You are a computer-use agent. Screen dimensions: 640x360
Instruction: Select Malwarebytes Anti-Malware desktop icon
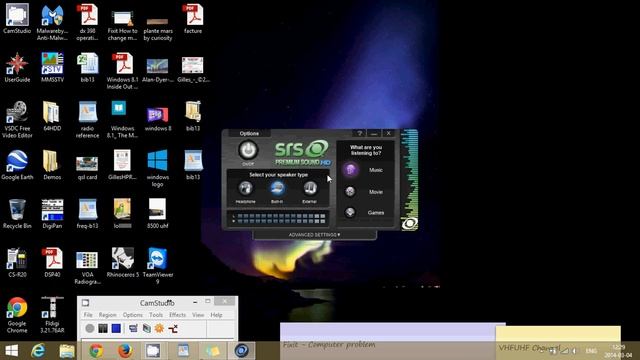tap(52, 22)
